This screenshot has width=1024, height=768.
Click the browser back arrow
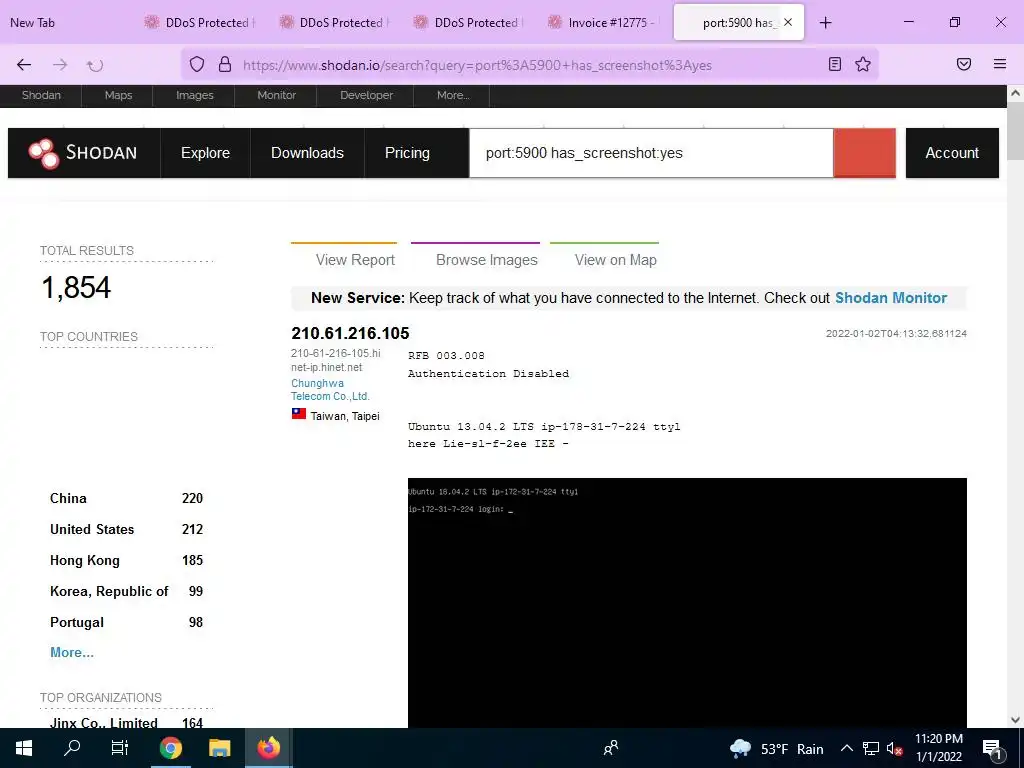pos(24,65)
